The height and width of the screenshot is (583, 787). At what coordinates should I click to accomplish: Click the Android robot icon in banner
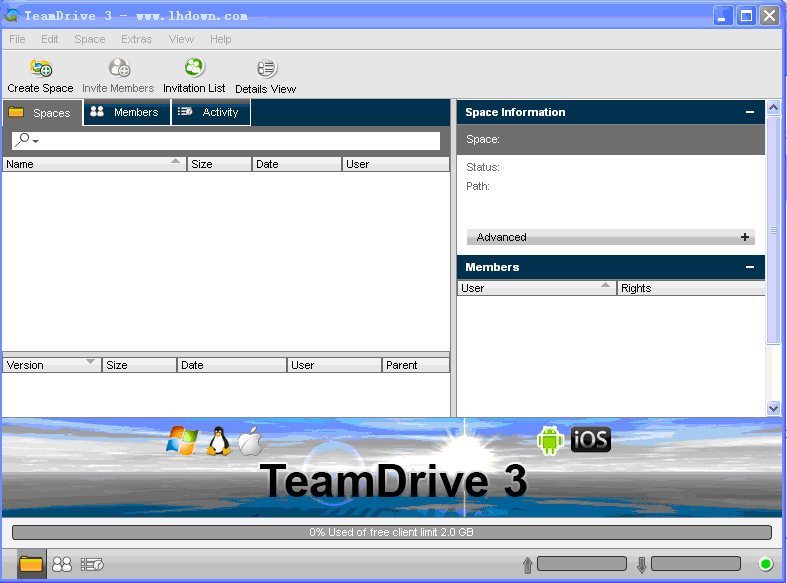(550, 440)
